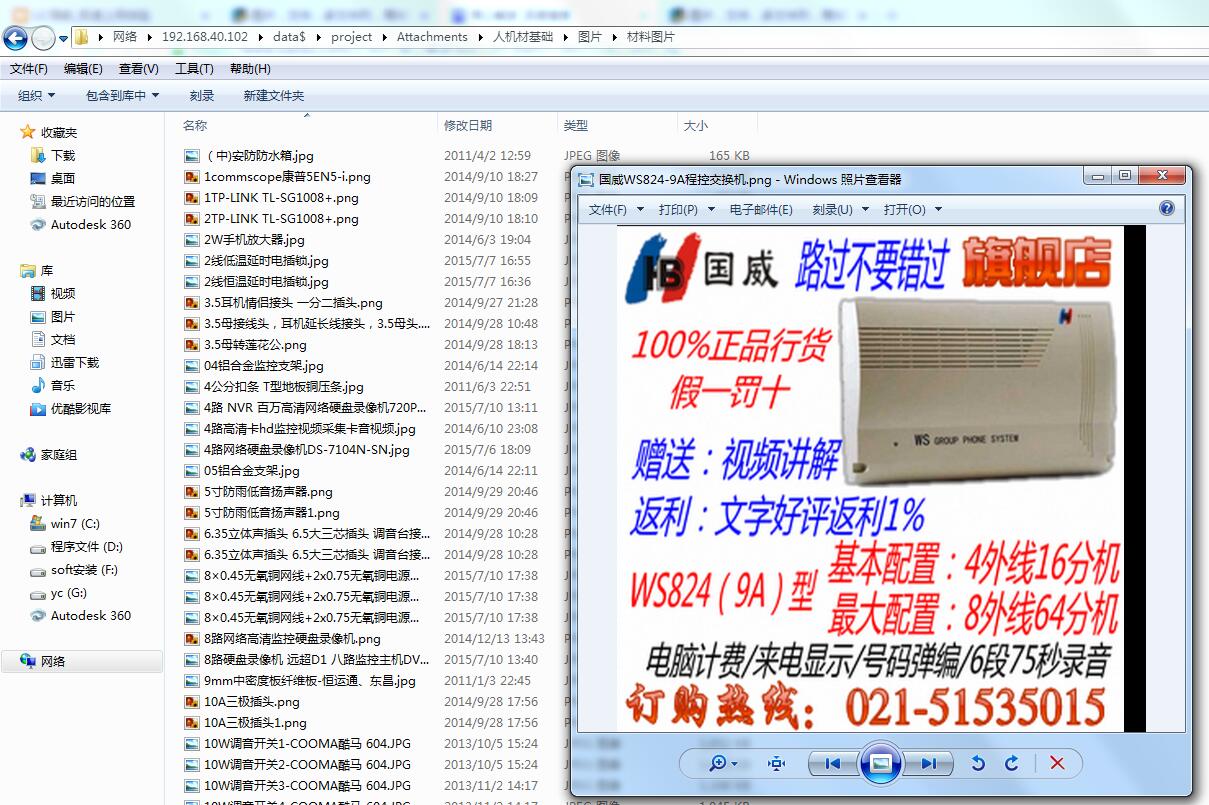1209x805 pixels.
Task: Rotate the image clockwise
Action: coord(1011,763)
